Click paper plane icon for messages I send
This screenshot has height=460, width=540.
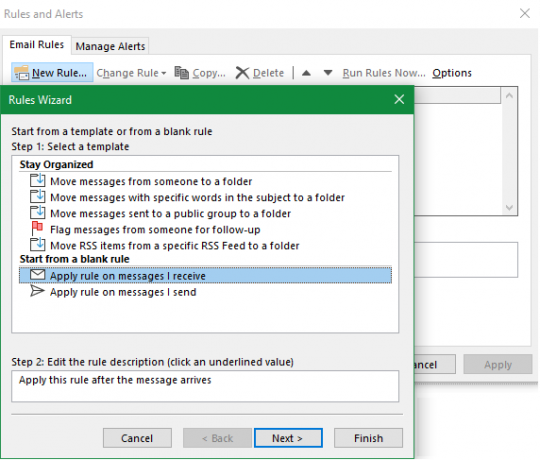tap(37, 291)
